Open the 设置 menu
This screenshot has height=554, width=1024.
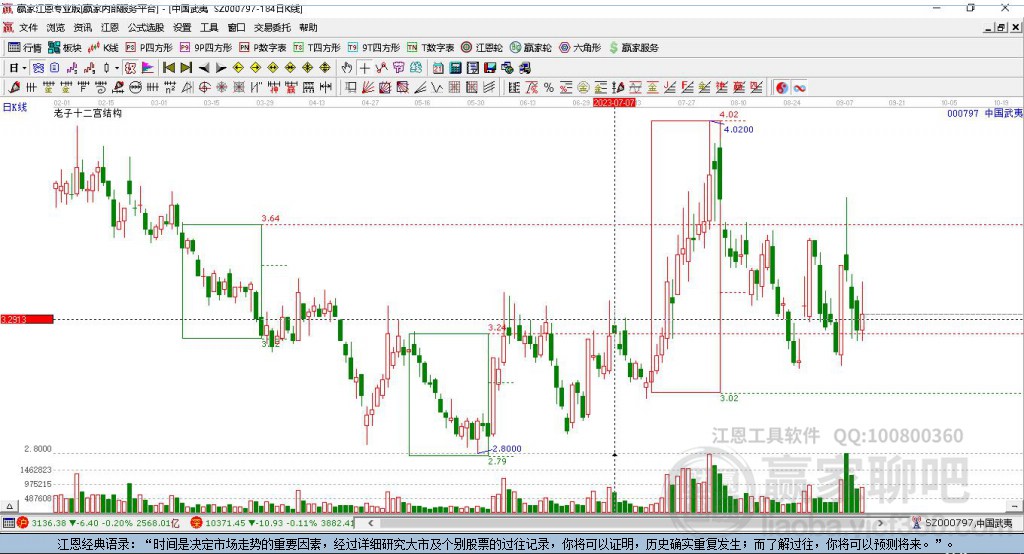(x=182, y=27)
